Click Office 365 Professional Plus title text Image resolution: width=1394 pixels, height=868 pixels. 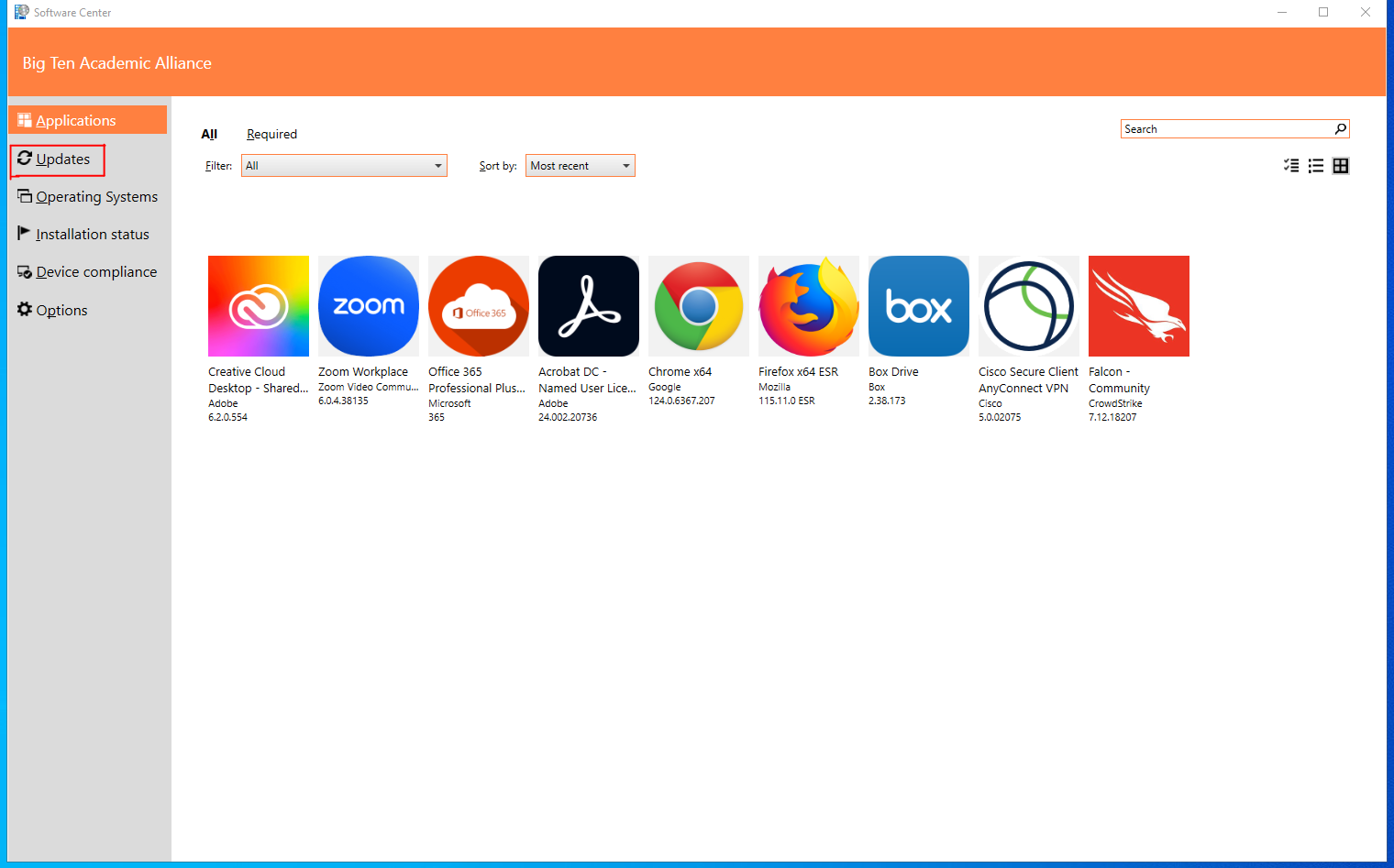[477, 379]
